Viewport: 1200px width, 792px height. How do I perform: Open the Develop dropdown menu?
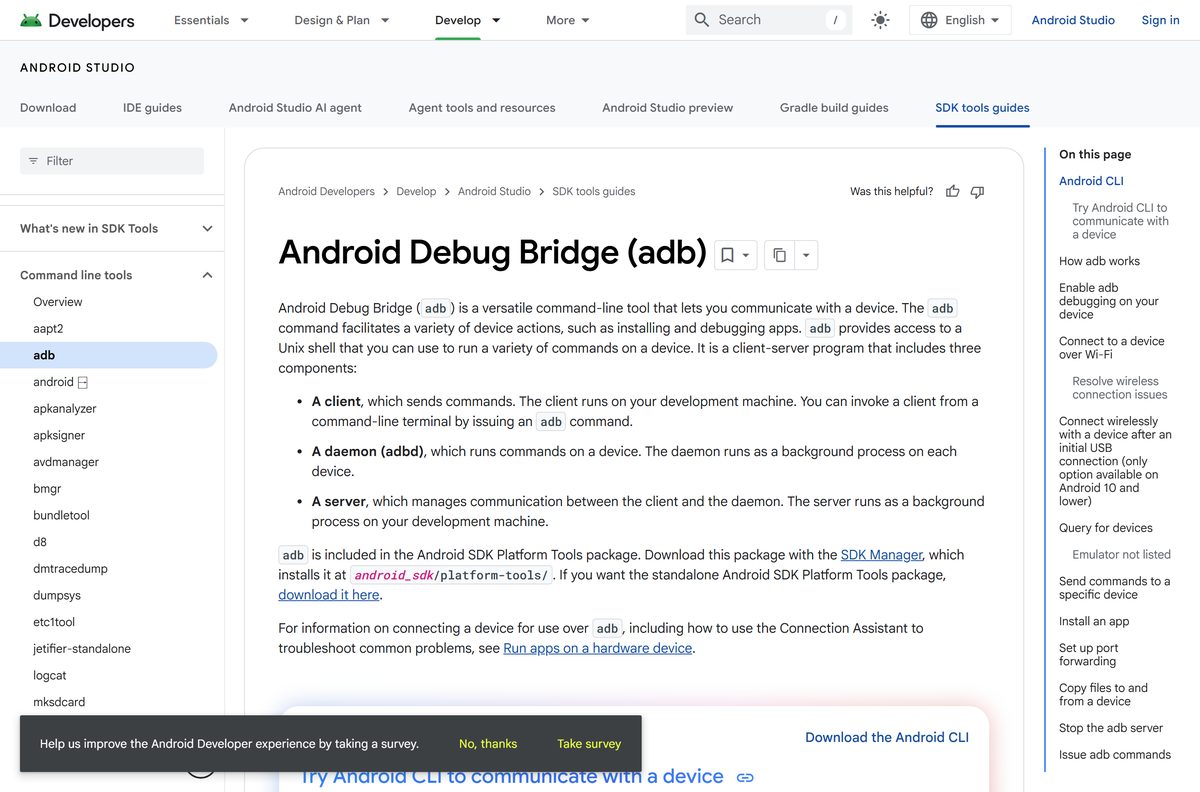point(468,20)
